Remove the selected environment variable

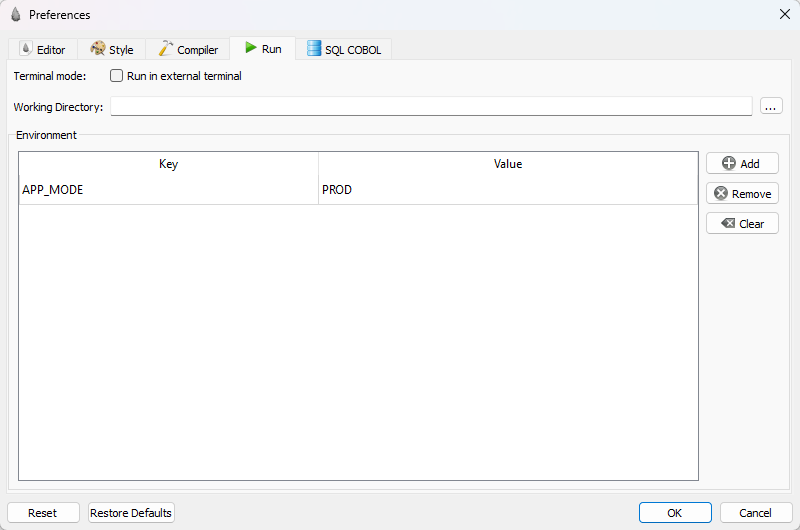tap(742, 194)
